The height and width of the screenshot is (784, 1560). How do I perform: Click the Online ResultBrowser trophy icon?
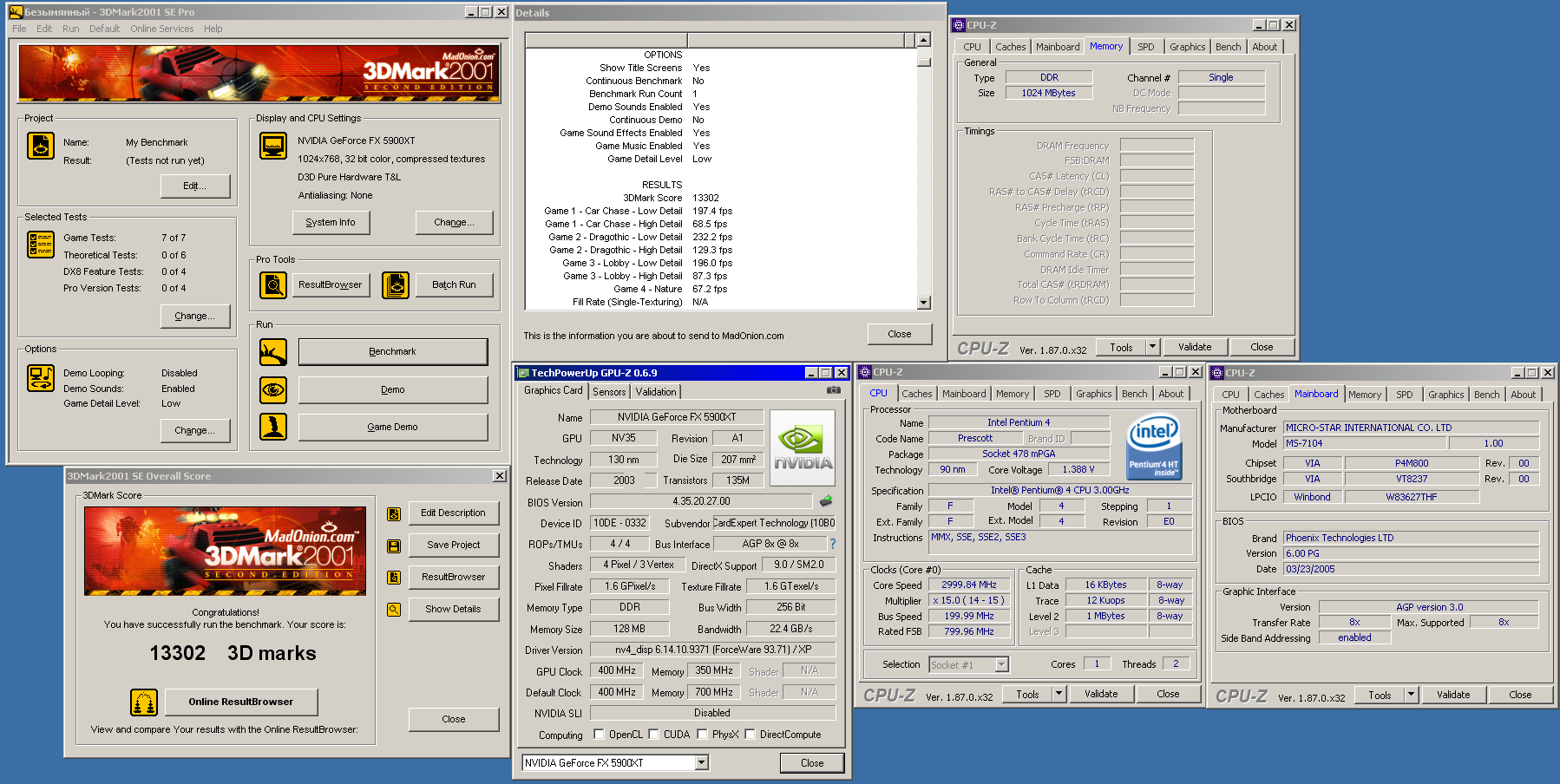click(144, 702)
